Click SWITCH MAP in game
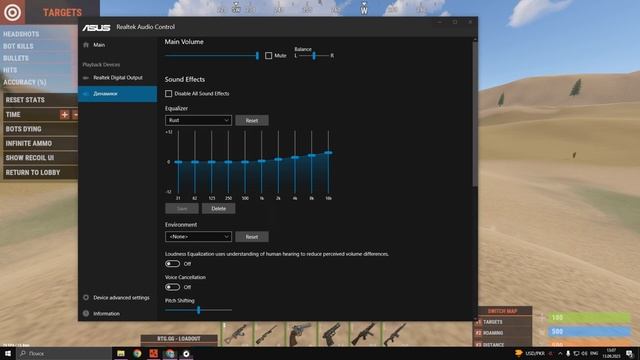The image size is (640, 360). click(x=502, y=311)
